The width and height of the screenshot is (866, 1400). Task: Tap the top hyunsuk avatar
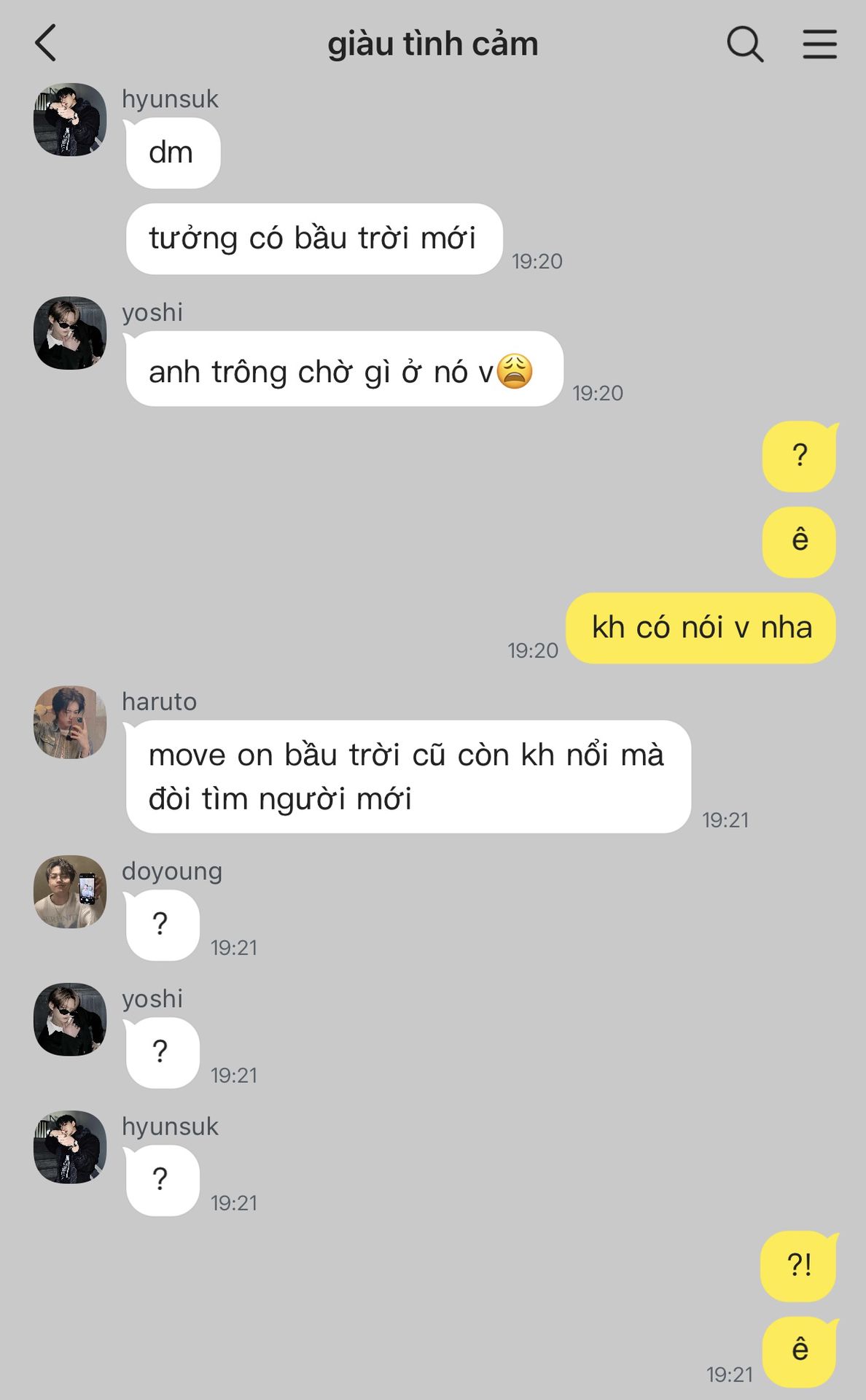point(70,120)
